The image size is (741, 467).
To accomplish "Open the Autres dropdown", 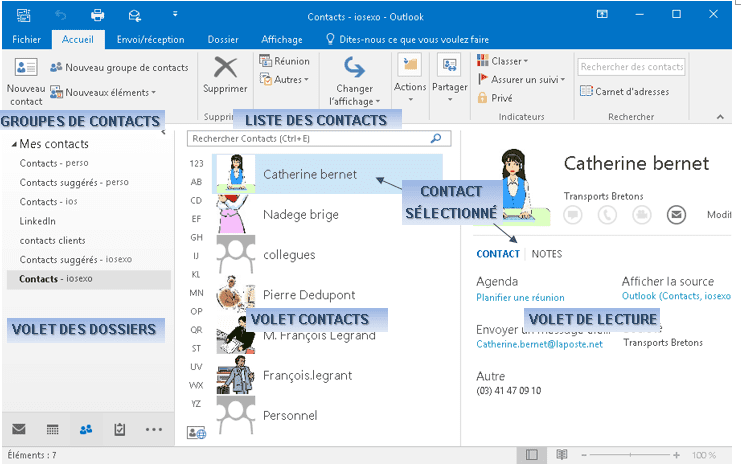I will 284,79.
